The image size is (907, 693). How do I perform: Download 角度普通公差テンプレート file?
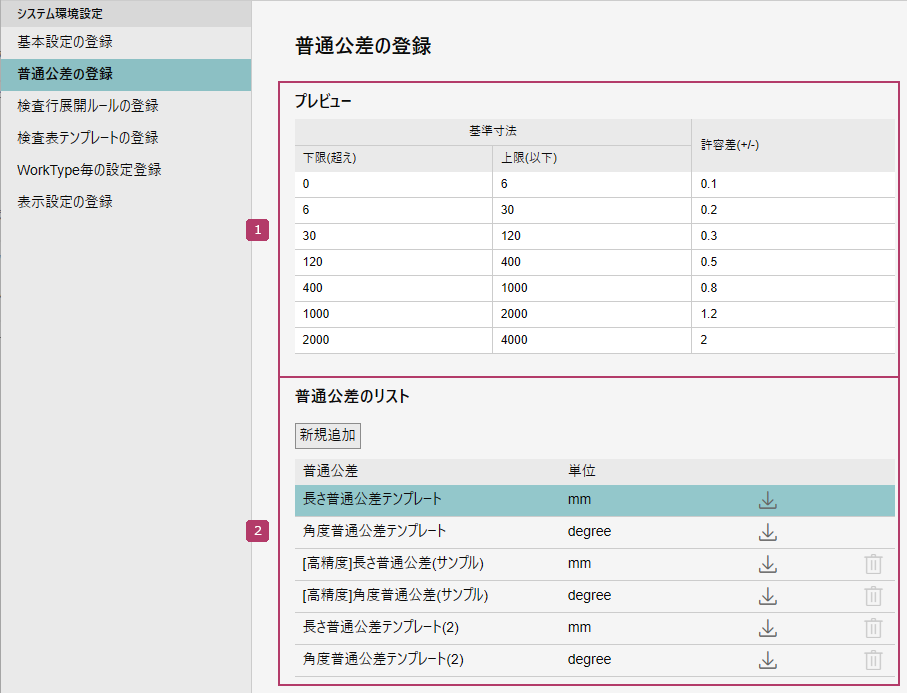[767, 532]
